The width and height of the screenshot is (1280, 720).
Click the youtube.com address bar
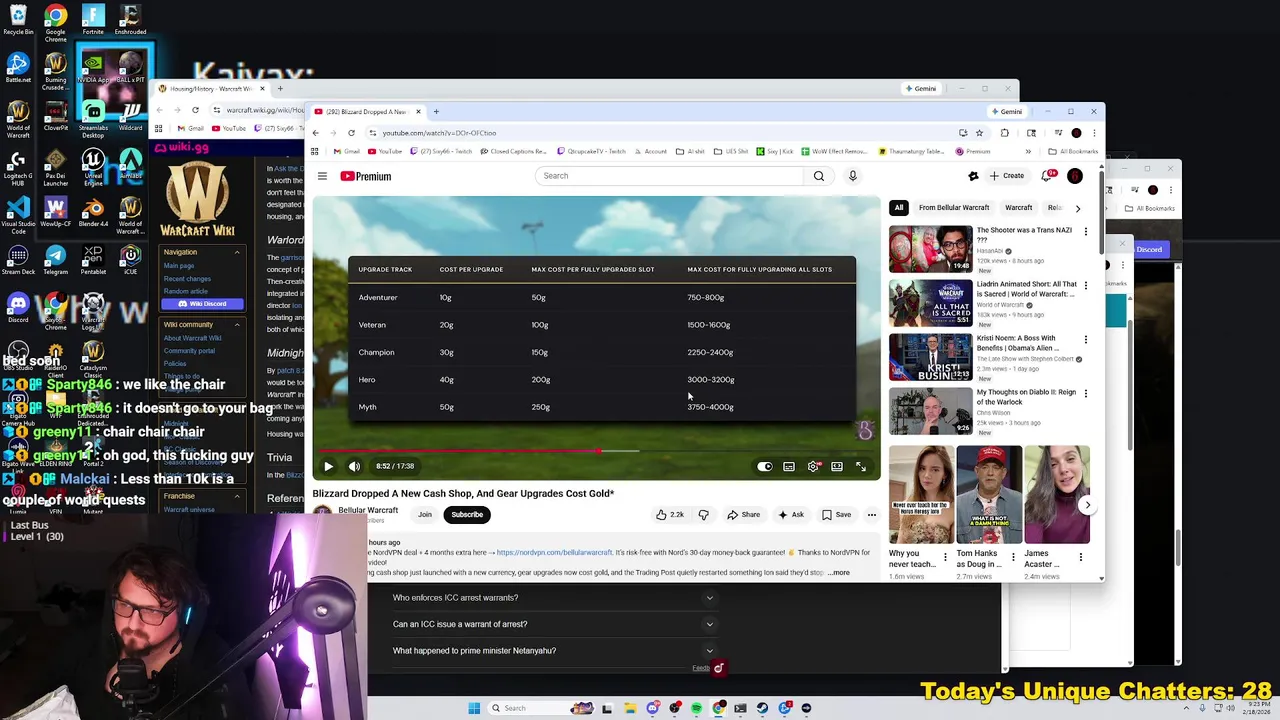click(x=660, y=133)
